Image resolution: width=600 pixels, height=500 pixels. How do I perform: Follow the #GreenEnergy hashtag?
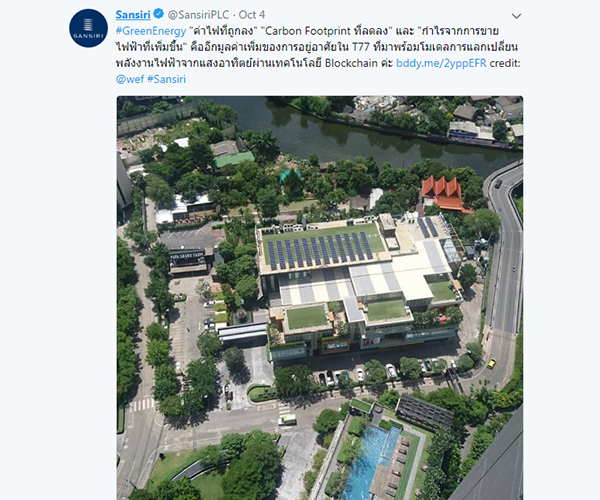click(151, 31)
